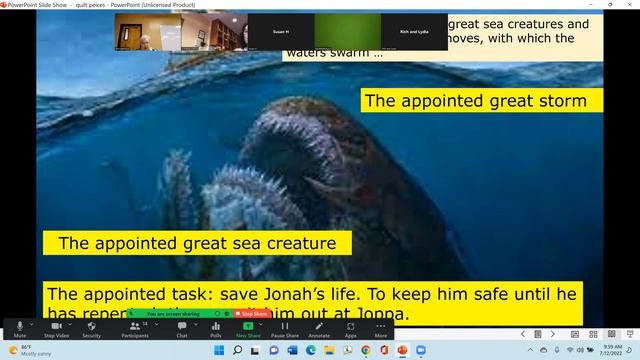
Task: Switch to PowerPoint on the taskbar
Action: pos(402,350)
